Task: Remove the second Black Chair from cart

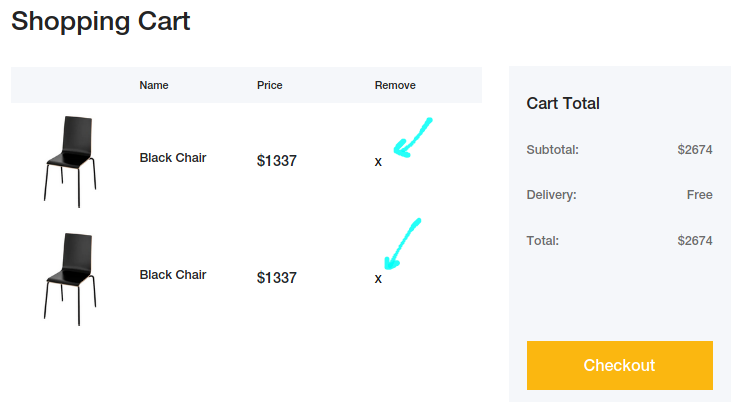Action: (x=378, y=279)
